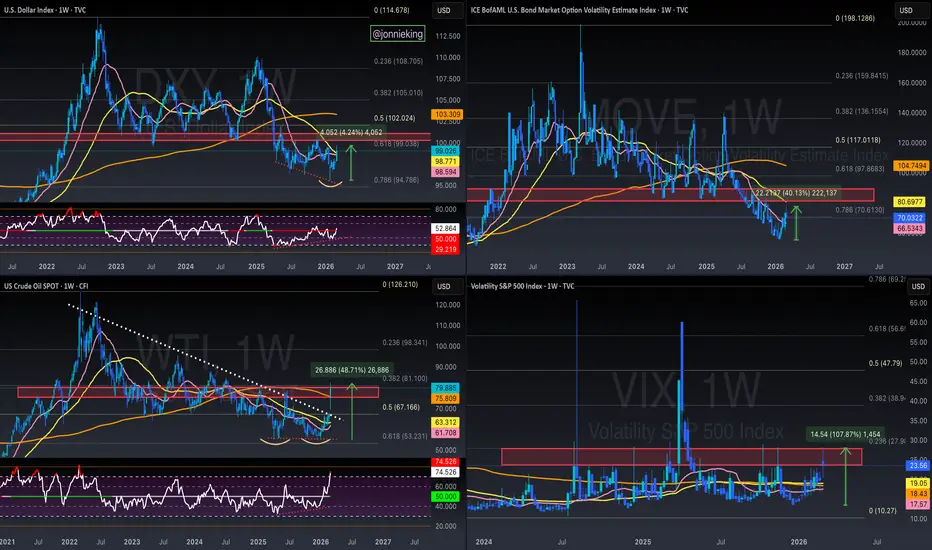Click 2027 on the MOVE chart time axis
Image resolution: width=932 pixels, height=550 pixels.
pyautogui.click(x=844, y=266)
